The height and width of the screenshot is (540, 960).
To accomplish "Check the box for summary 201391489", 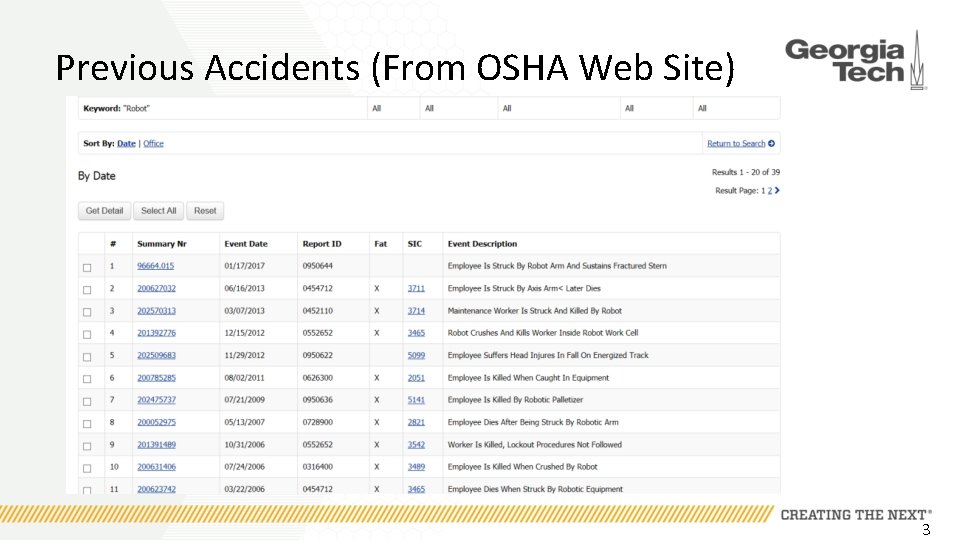I will (87, 446).
